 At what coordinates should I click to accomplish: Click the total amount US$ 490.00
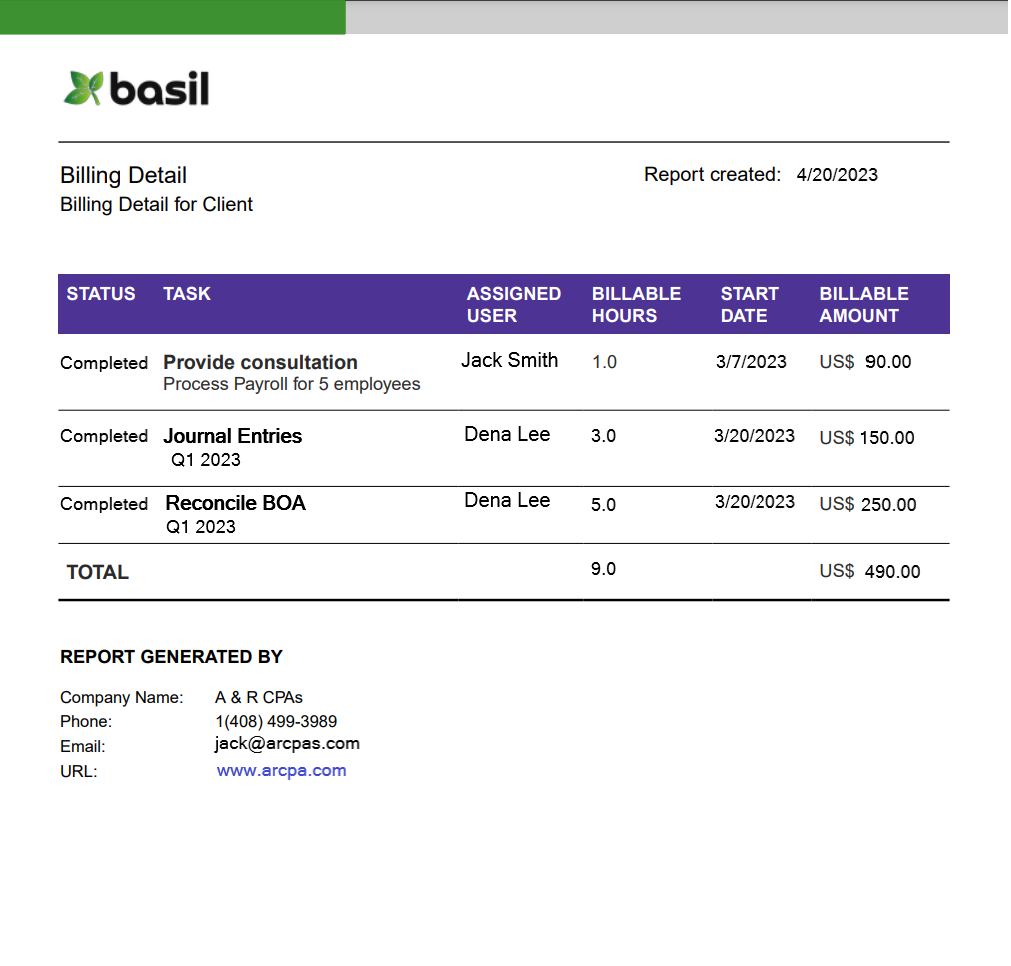[x=870, y=571]
